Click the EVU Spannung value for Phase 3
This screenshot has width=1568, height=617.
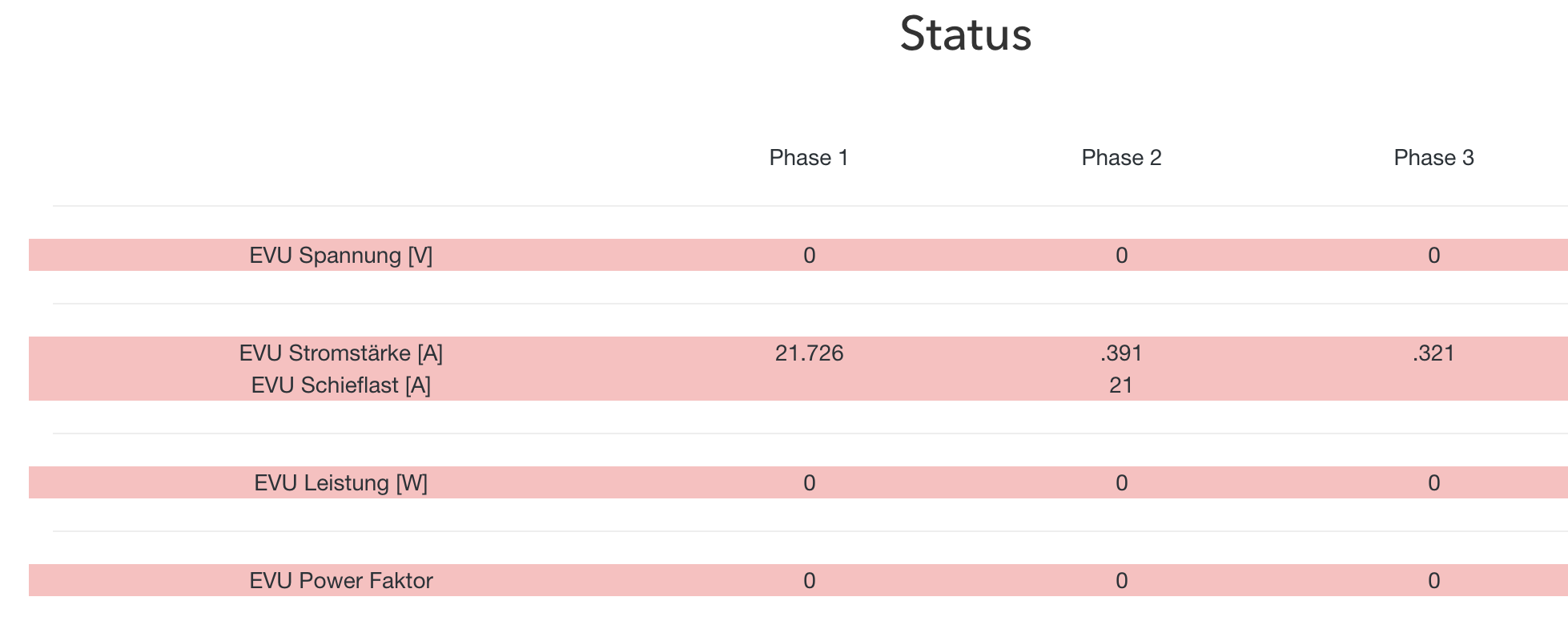click(x=1433, y=256)
